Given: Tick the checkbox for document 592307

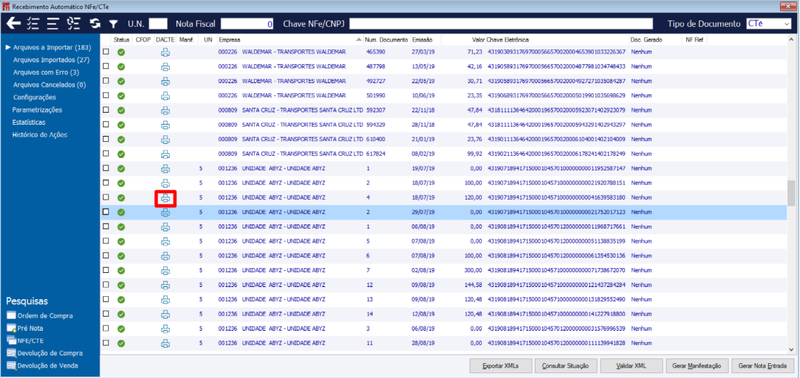Looking at the screenshot, I should [x=106, y=110].
